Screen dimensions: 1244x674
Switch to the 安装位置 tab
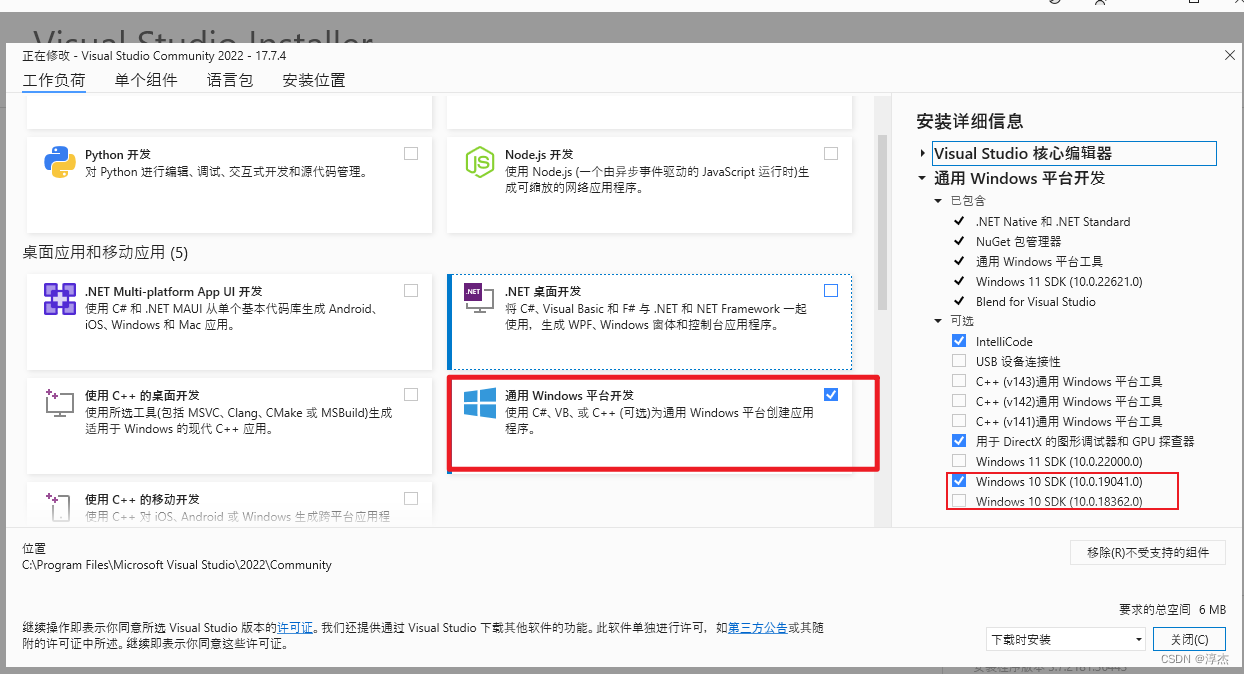[314, 80]
